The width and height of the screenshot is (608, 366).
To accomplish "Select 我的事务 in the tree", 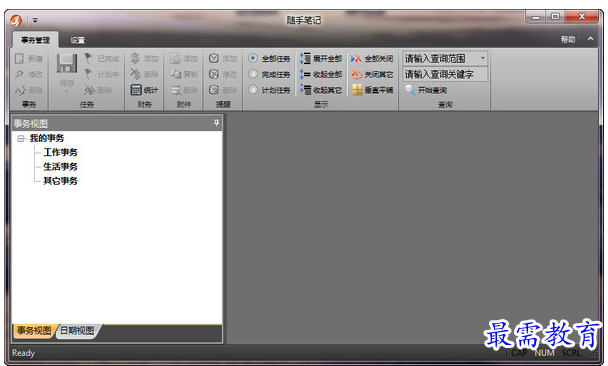I will [x=47, y=138].
